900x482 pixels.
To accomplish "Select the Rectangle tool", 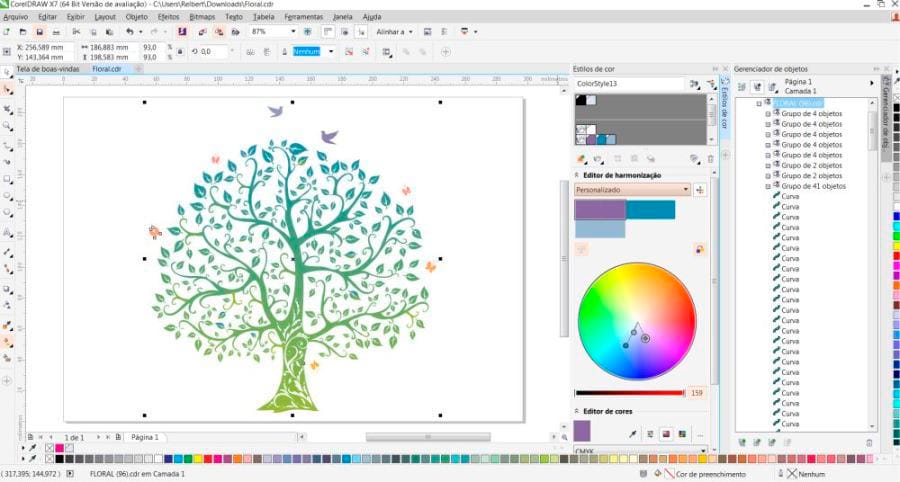I will tap(7, 179).
